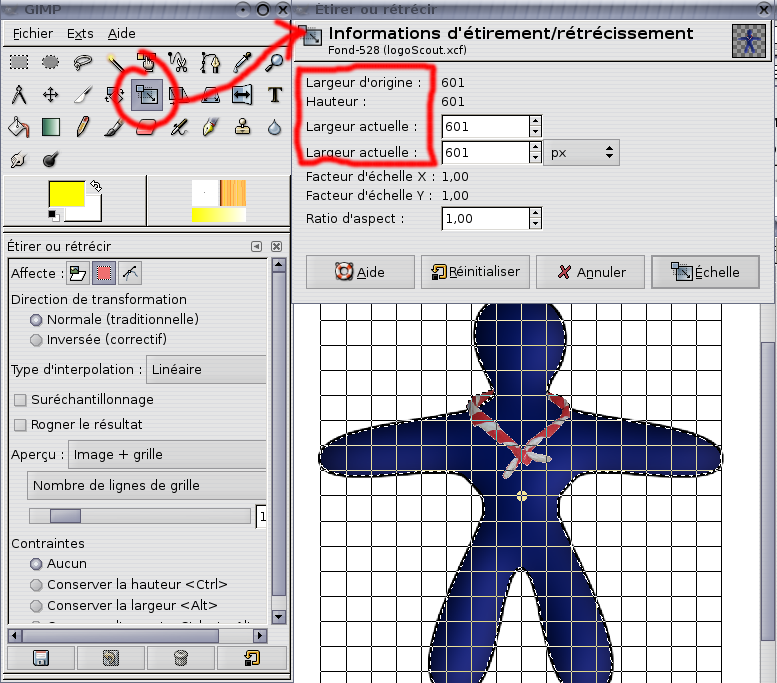Choose the Zoom magnifier tool
Screen dimensions: 777x683
coord(274,63)
